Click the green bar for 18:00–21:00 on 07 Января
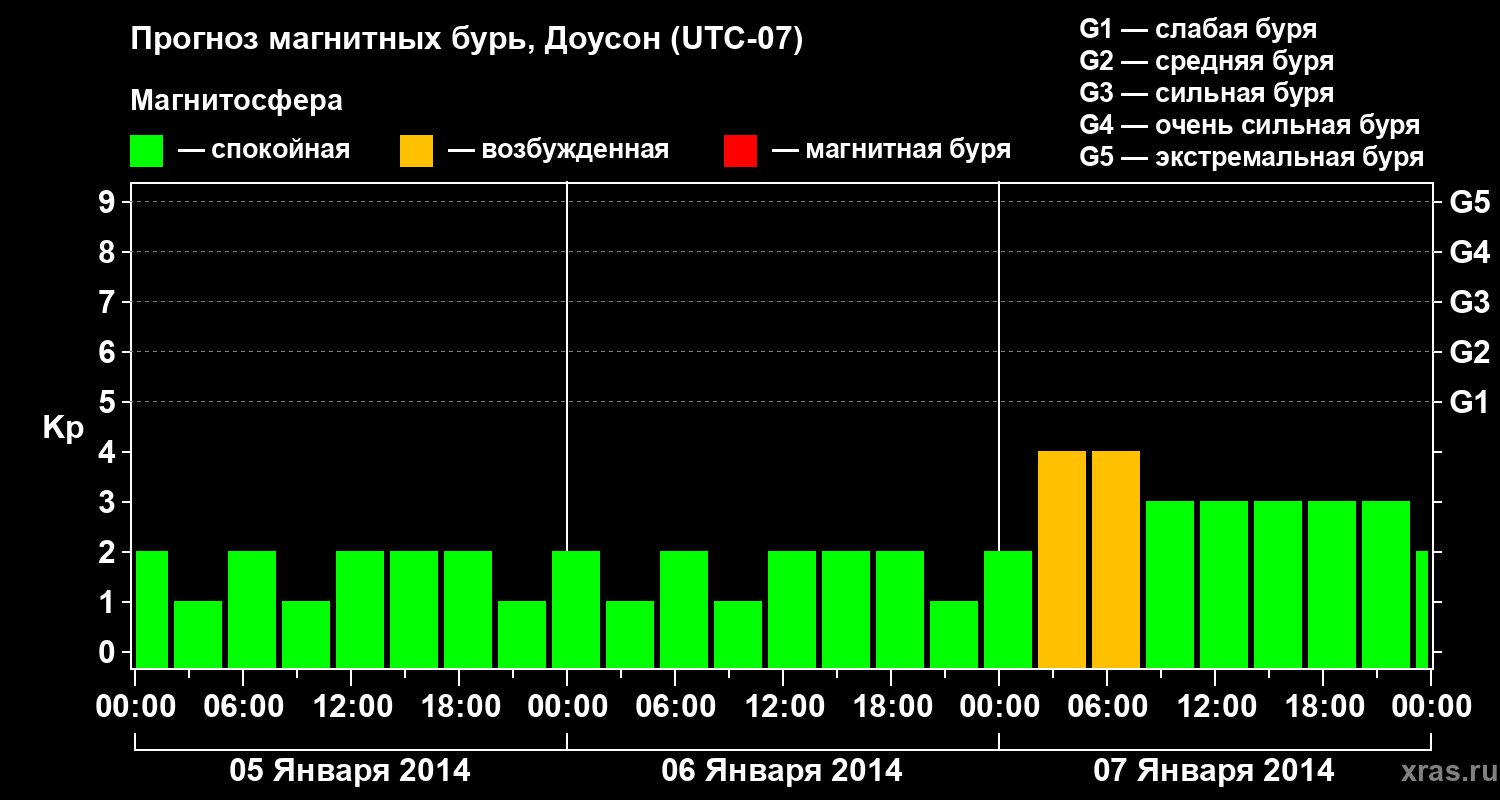The image size is (1500, 800). (1332, 584)
